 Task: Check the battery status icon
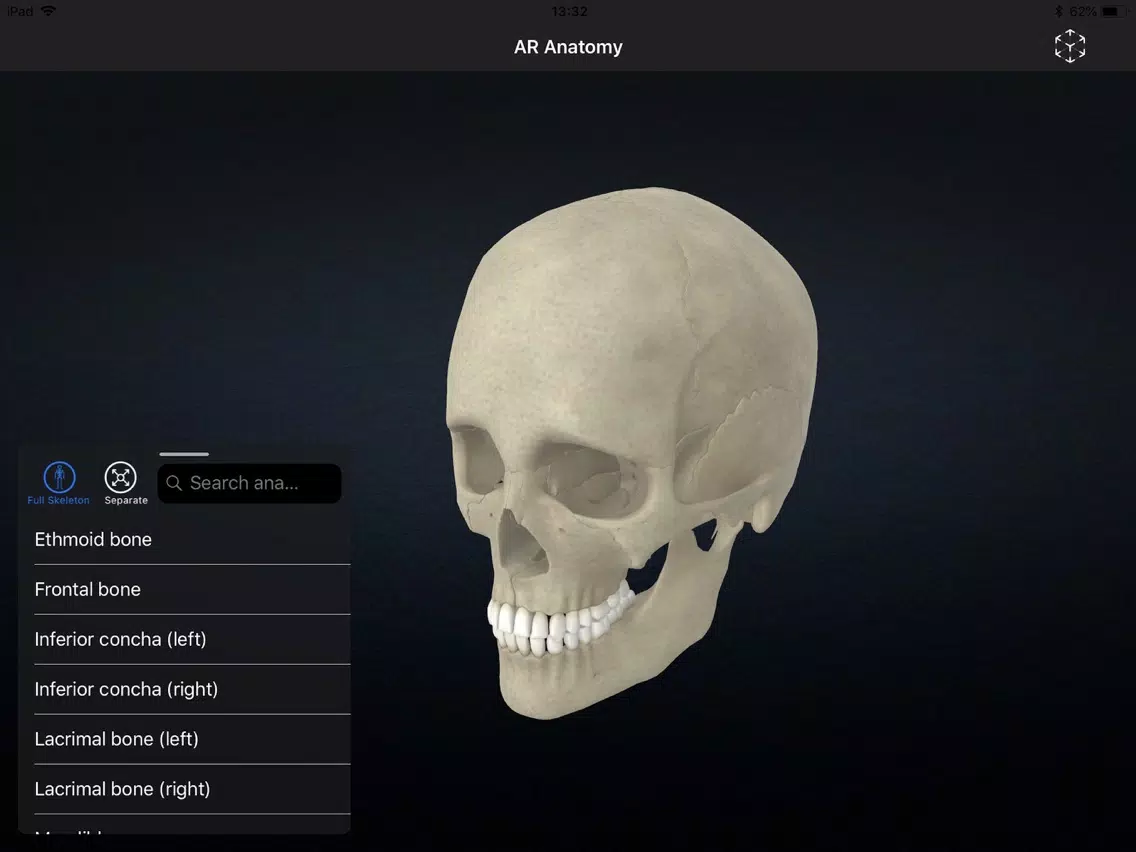point(1114,12)
